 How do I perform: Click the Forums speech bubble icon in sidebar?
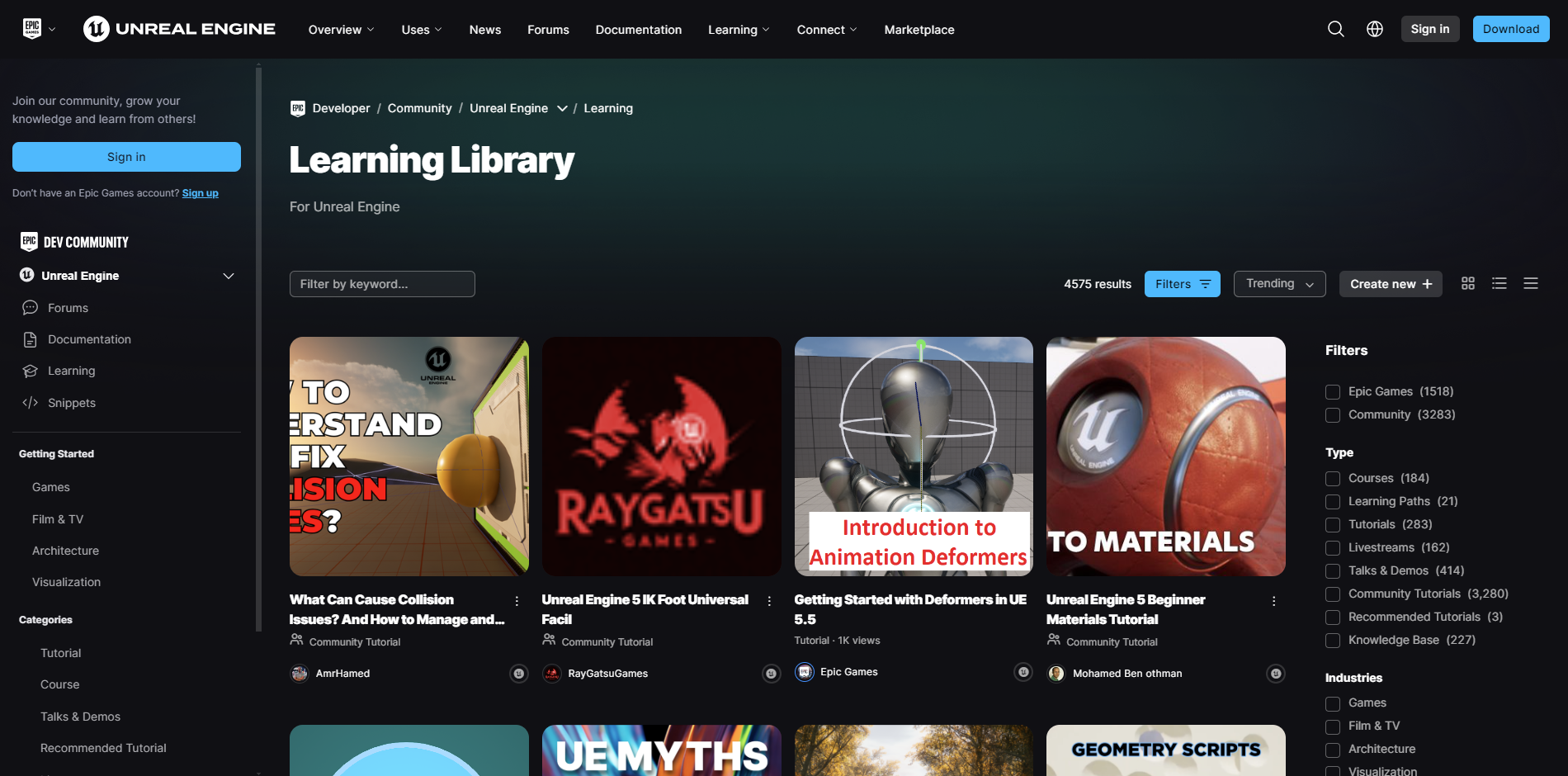[31, 308]
